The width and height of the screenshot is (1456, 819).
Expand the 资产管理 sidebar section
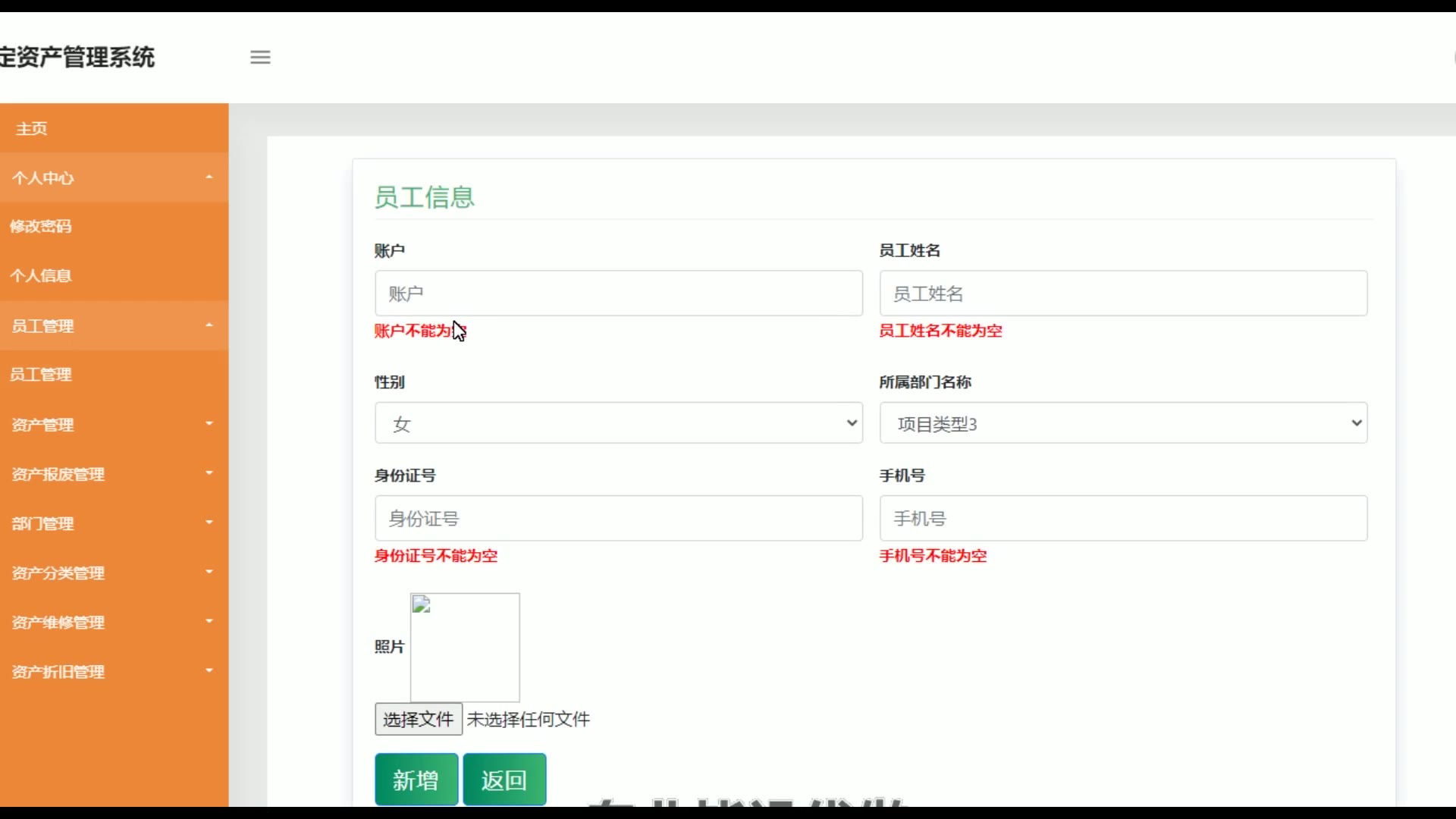point(114,425)
